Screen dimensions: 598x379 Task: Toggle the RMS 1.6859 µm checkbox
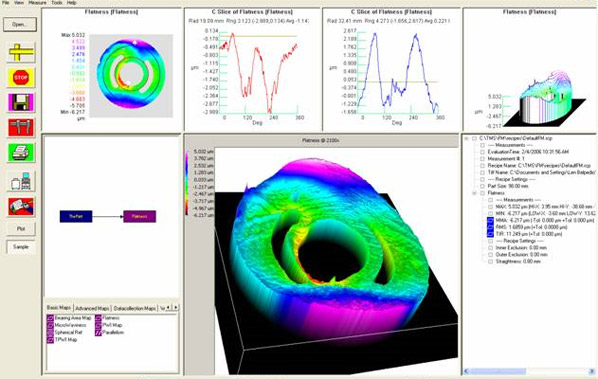point(490,227)
